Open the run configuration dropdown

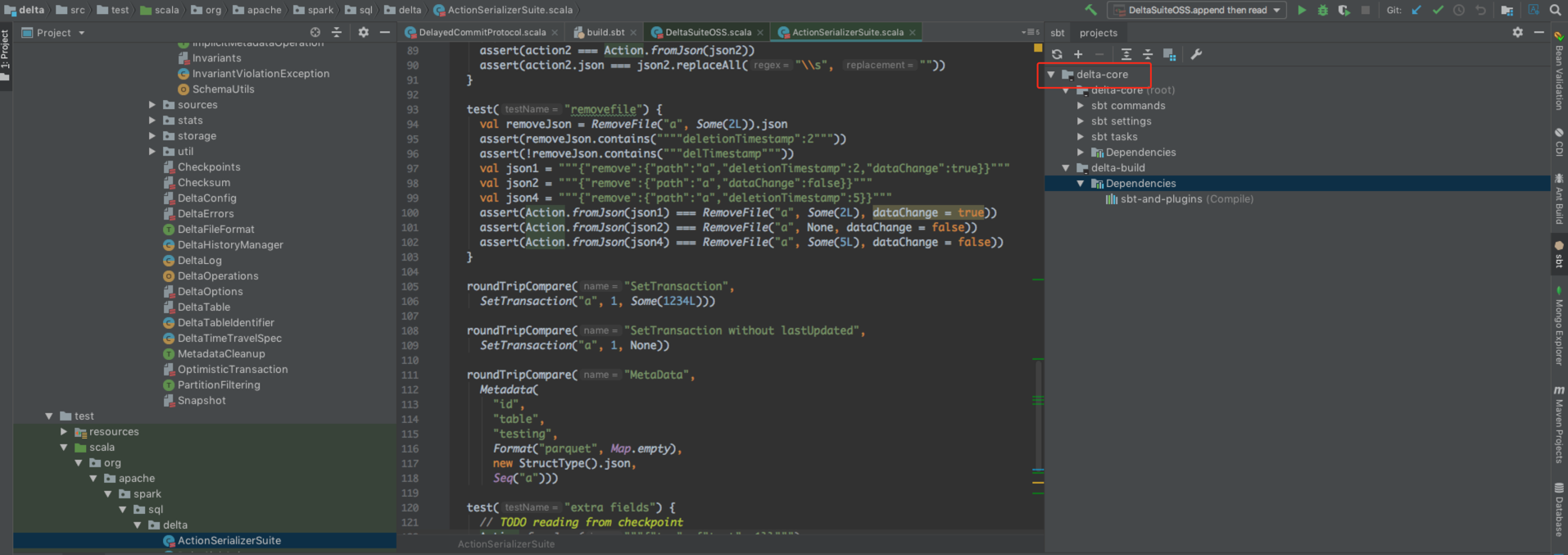click(1197, 10)
